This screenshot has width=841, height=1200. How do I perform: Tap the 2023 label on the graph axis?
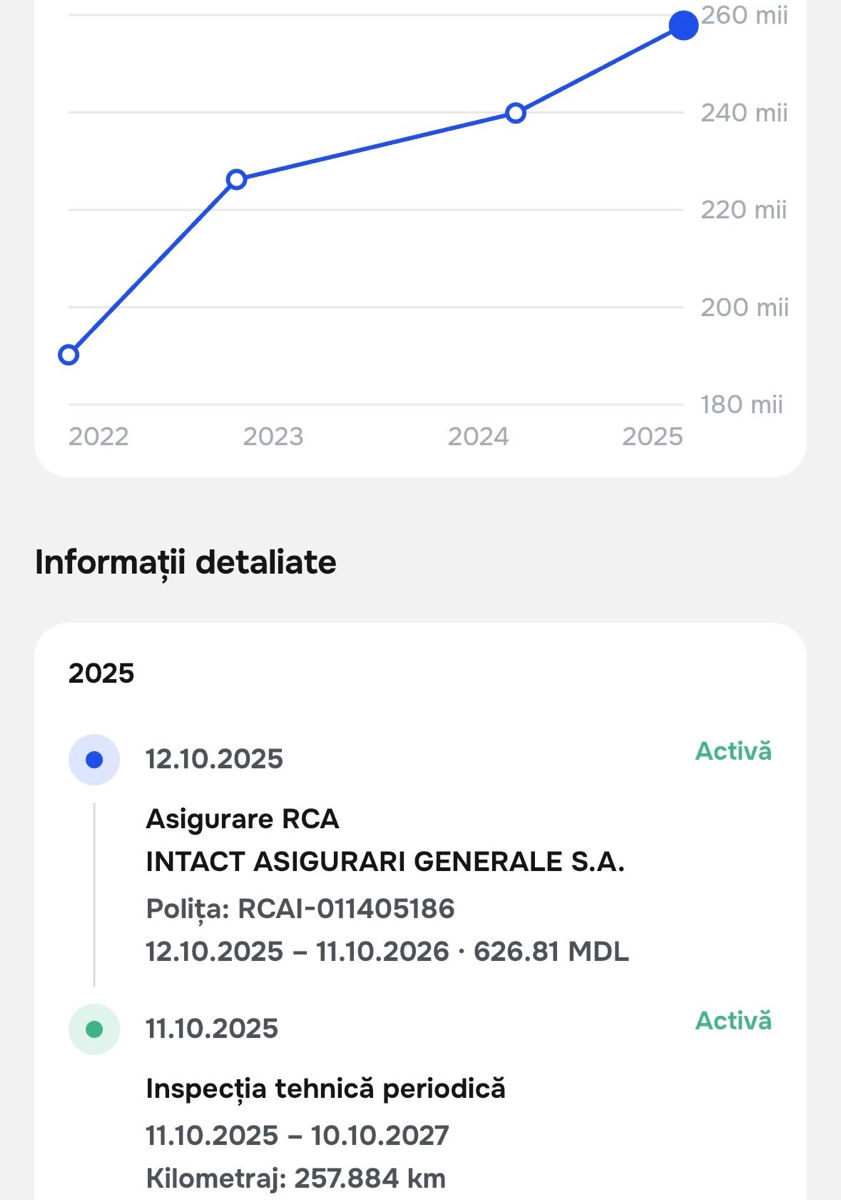point(273,437)
